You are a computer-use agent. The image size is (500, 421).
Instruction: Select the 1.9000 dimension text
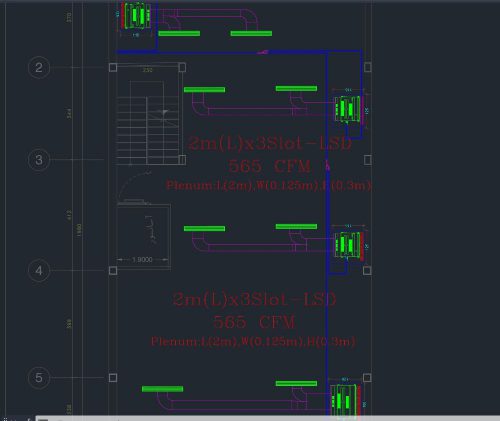pos(142,259)
